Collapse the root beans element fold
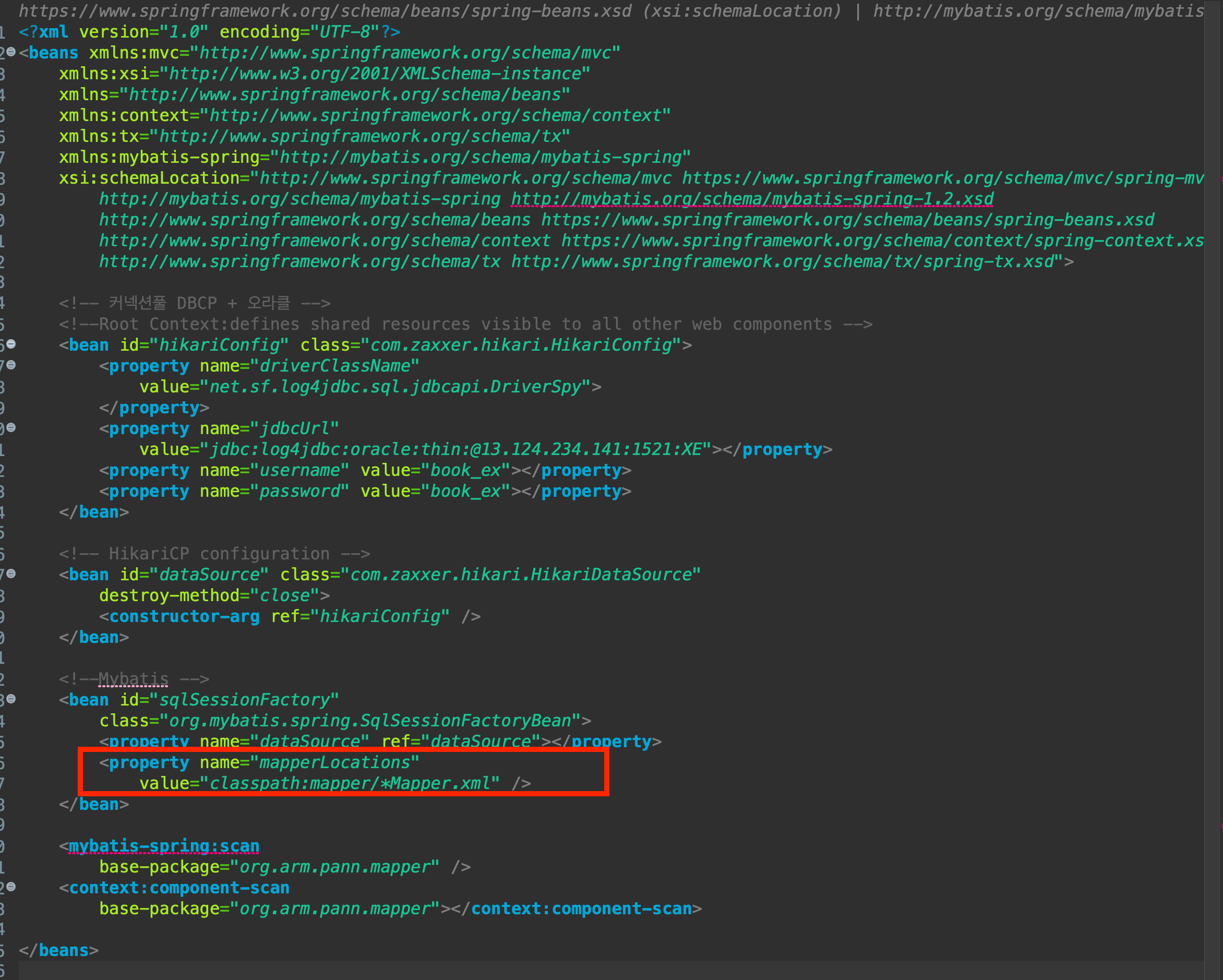Viewport: 1223px width, 980px height. 11,52
